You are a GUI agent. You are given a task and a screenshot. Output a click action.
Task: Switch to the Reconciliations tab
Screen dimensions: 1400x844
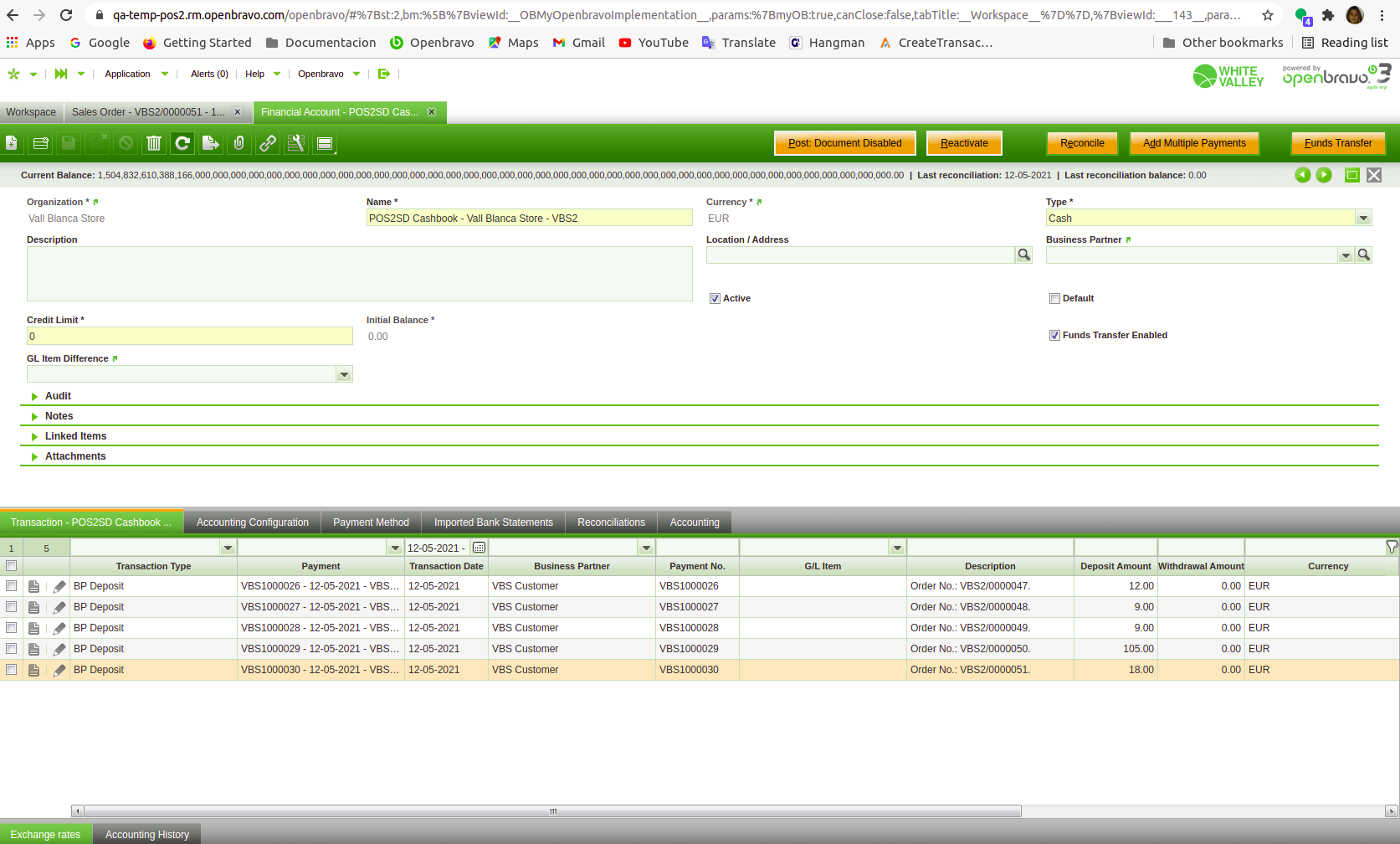(611, 522)
